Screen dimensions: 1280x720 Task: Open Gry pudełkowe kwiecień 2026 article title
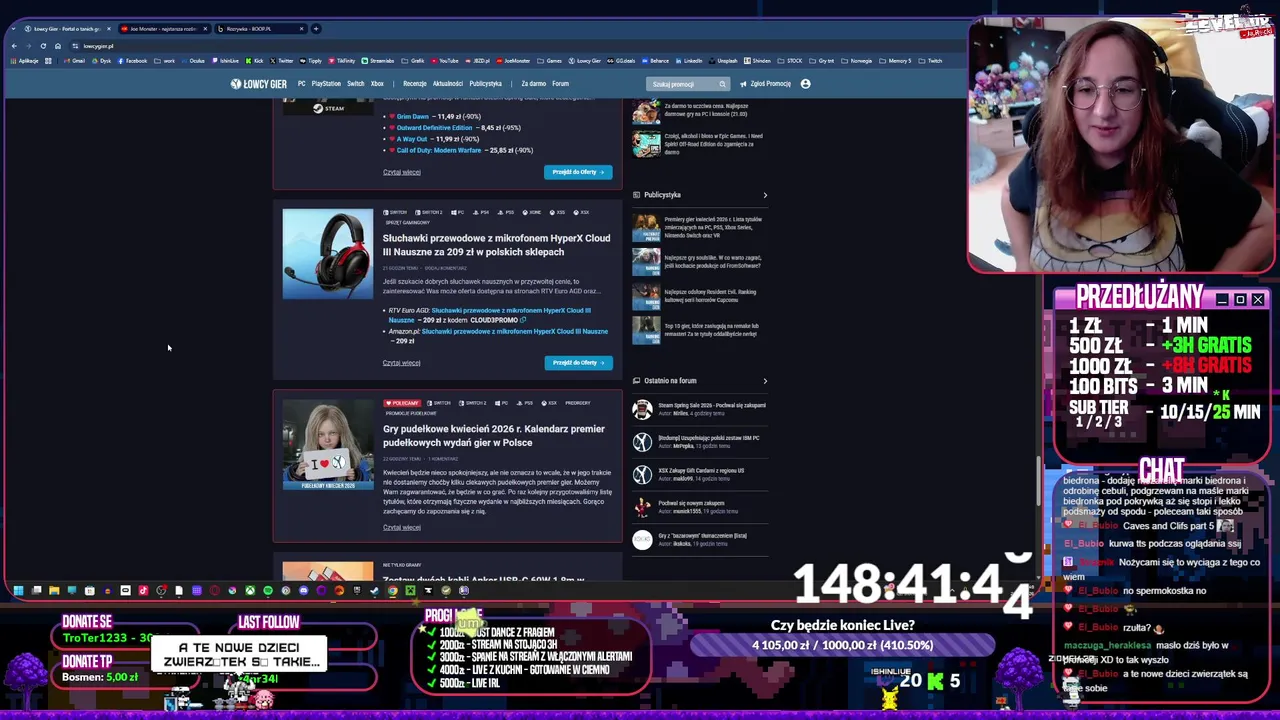(x=494, y=436)
